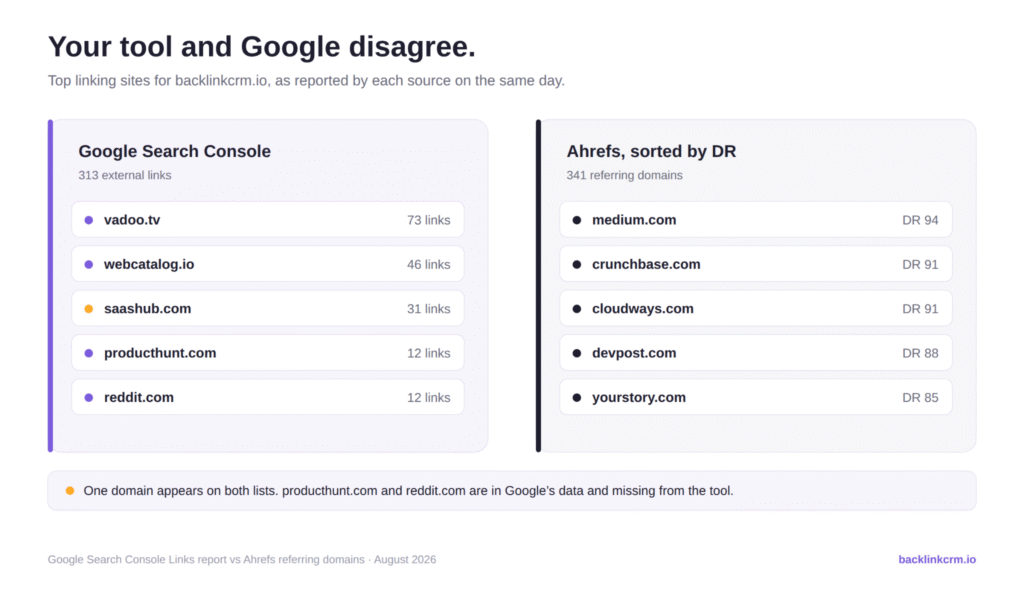Viewport: 1024px width, 589px height.
Task: Click the purple dot beside reddit.com
Action: point(89,398)
